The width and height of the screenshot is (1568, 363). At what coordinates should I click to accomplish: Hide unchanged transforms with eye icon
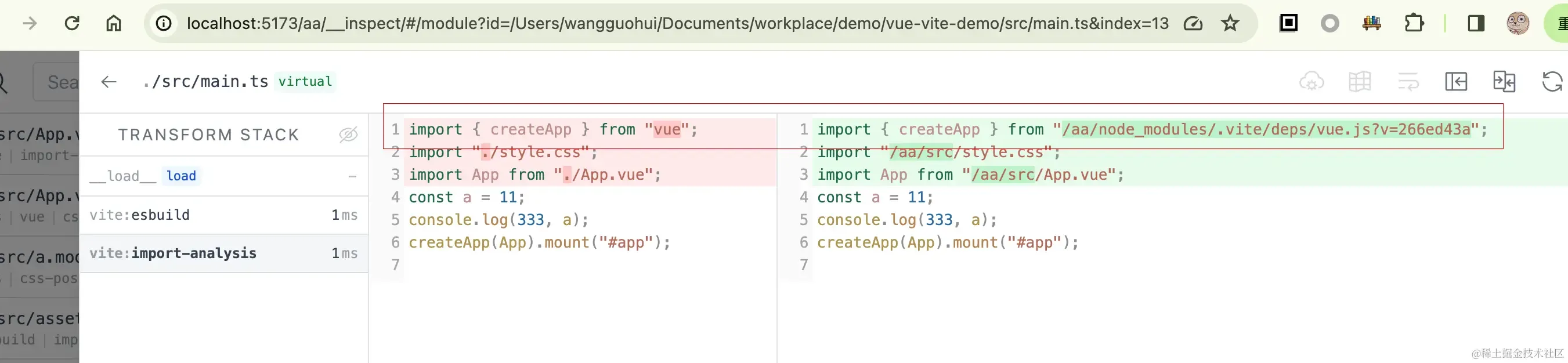[x=348, y=135]
